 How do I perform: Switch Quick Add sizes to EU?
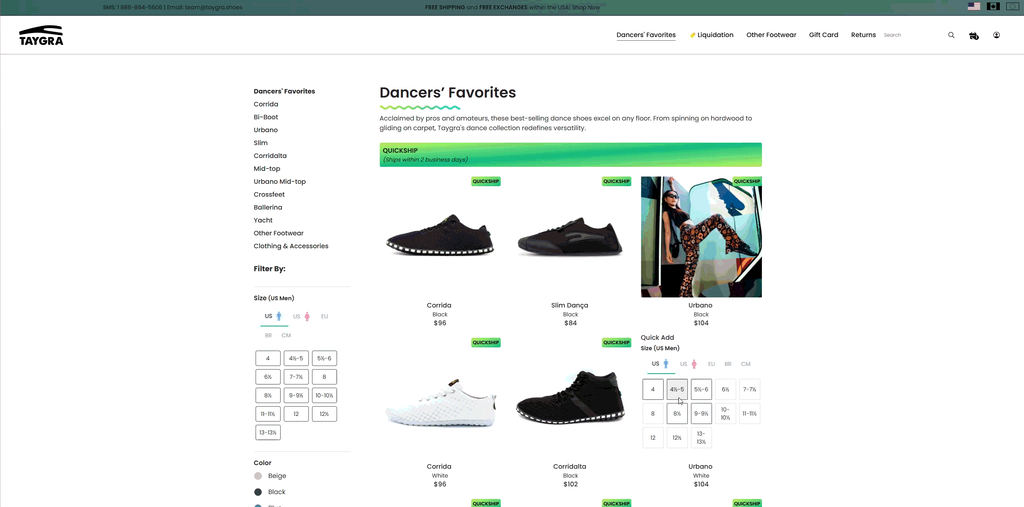tap(711, 364)
